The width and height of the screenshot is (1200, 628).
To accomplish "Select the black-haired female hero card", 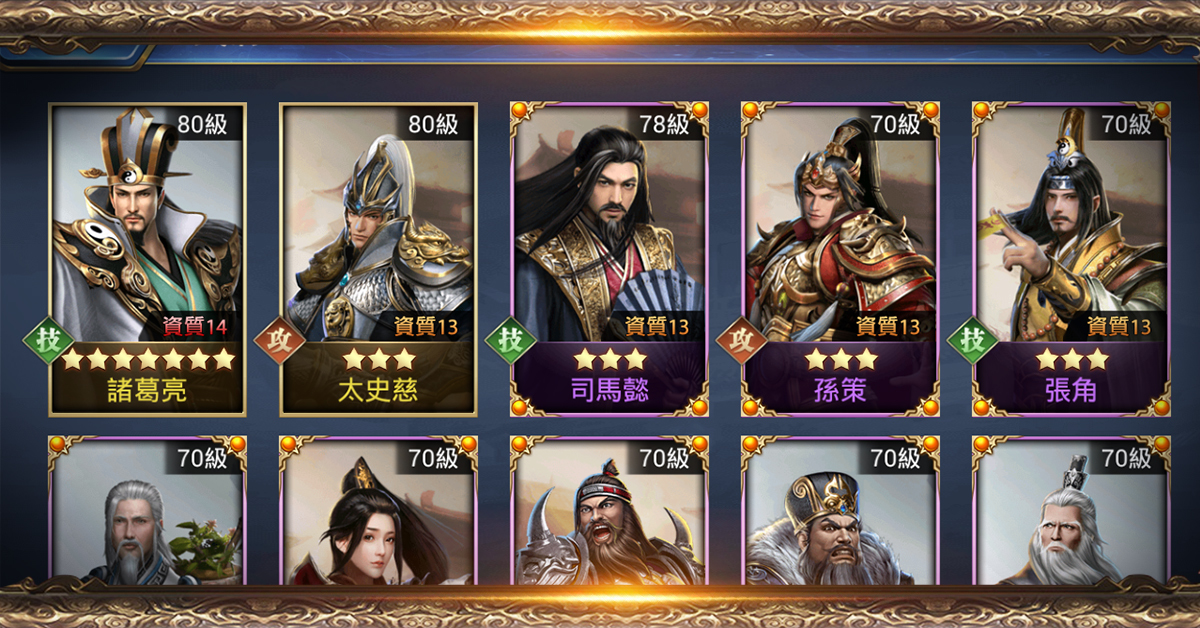I will [x=378, y=511].
